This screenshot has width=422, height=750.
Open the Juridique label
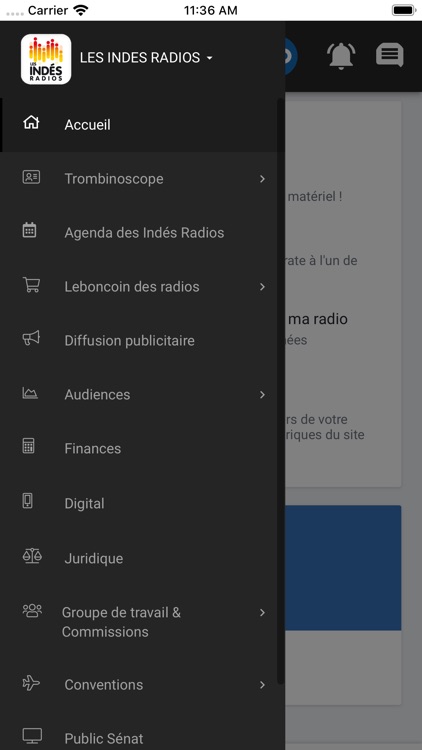click(93, 559)
